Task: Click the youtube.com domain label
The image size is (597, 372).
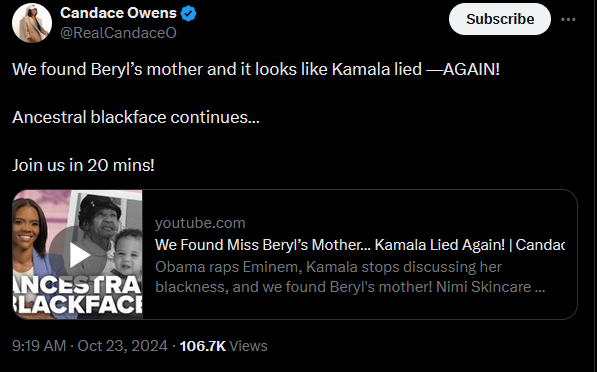Action: pos(200,223)
